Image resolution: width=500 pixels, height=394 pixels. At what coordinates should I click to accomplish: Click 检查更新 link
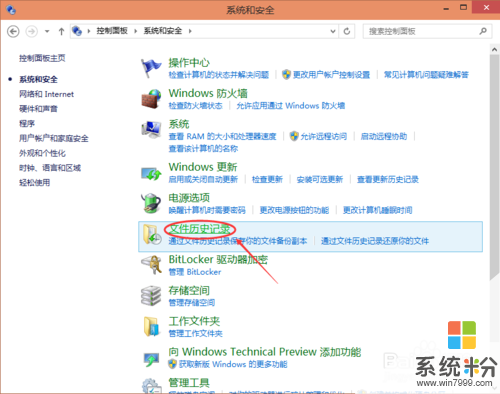267,179
